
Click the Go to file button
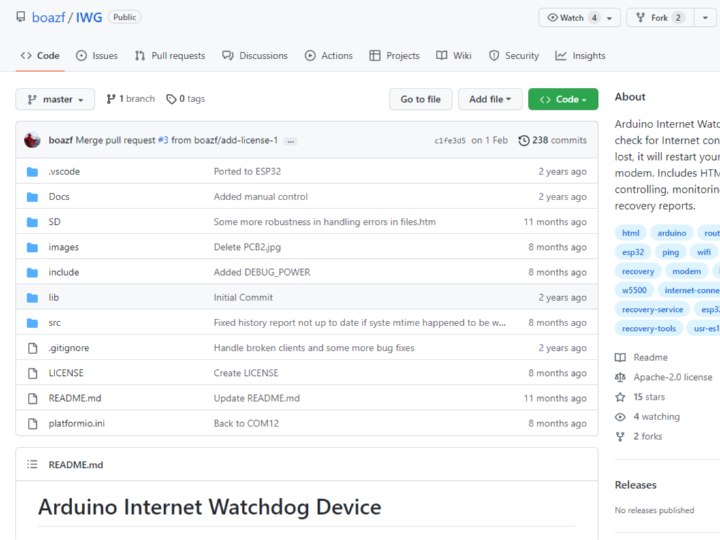click(421, 99)
